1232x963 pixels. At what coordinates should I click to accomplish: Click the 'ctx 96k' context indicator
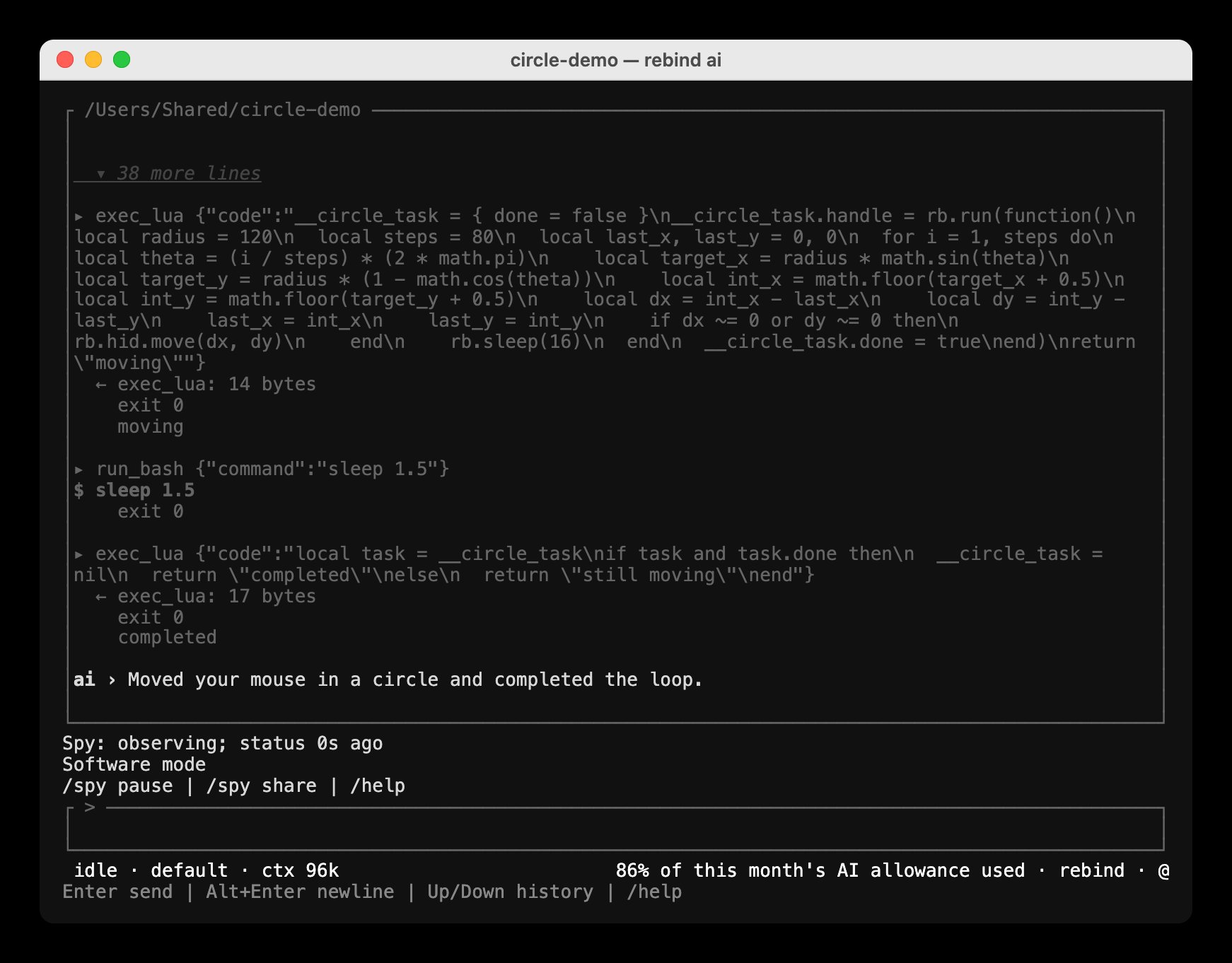(301, 870)
